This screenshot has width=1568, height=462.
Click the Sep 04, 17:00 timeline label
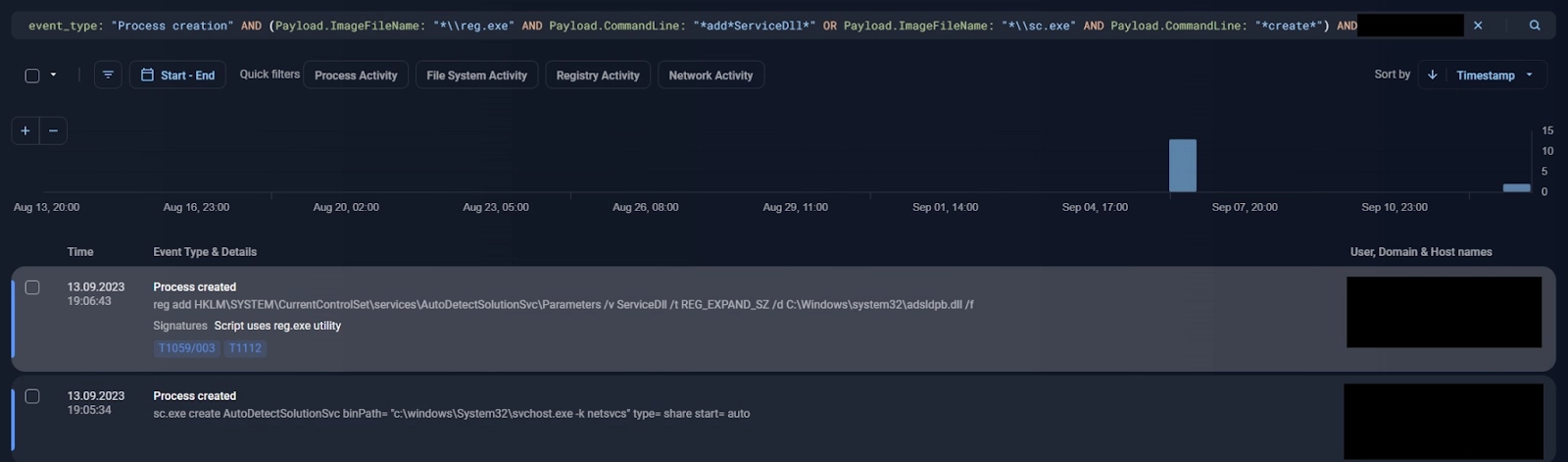pyautogui.click(x=1095, y=207)
